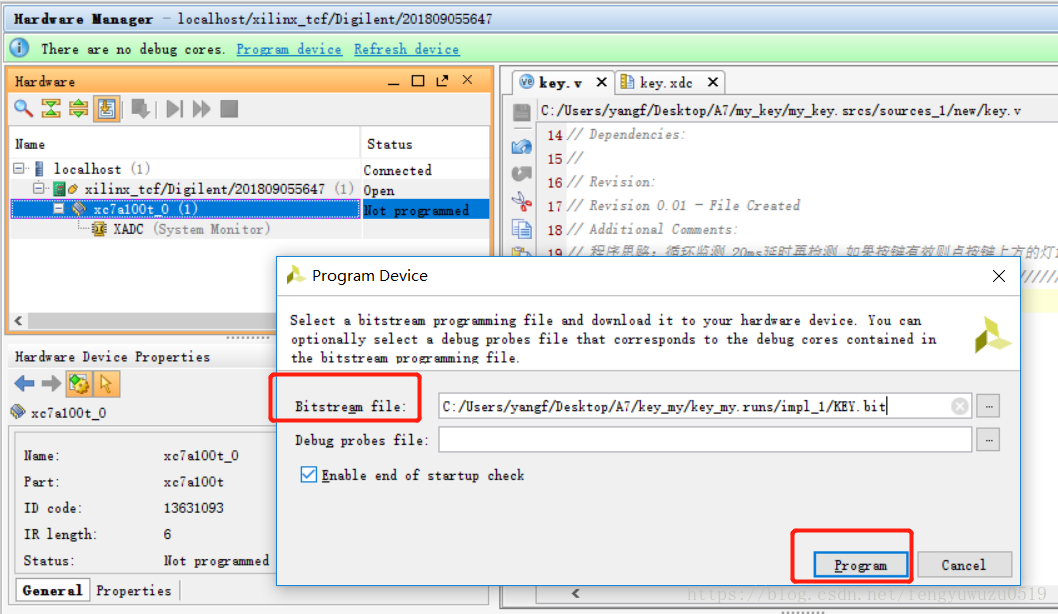The height and width of the screenshot is (614, 1058).
Task: Click the Undo icon in editor sidebar
Action: [522, 146]
